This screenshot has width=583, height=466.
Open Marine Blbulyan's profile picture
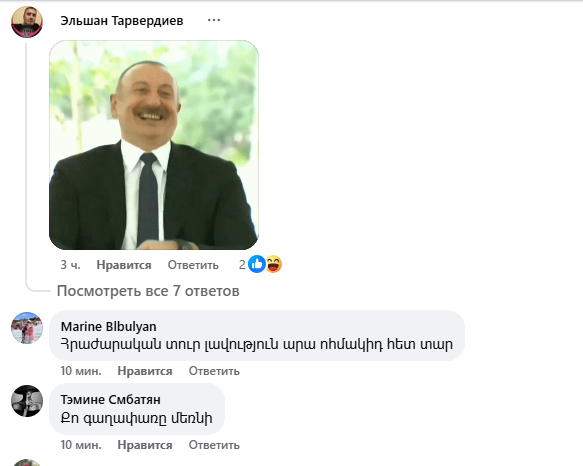pos(27,328)
